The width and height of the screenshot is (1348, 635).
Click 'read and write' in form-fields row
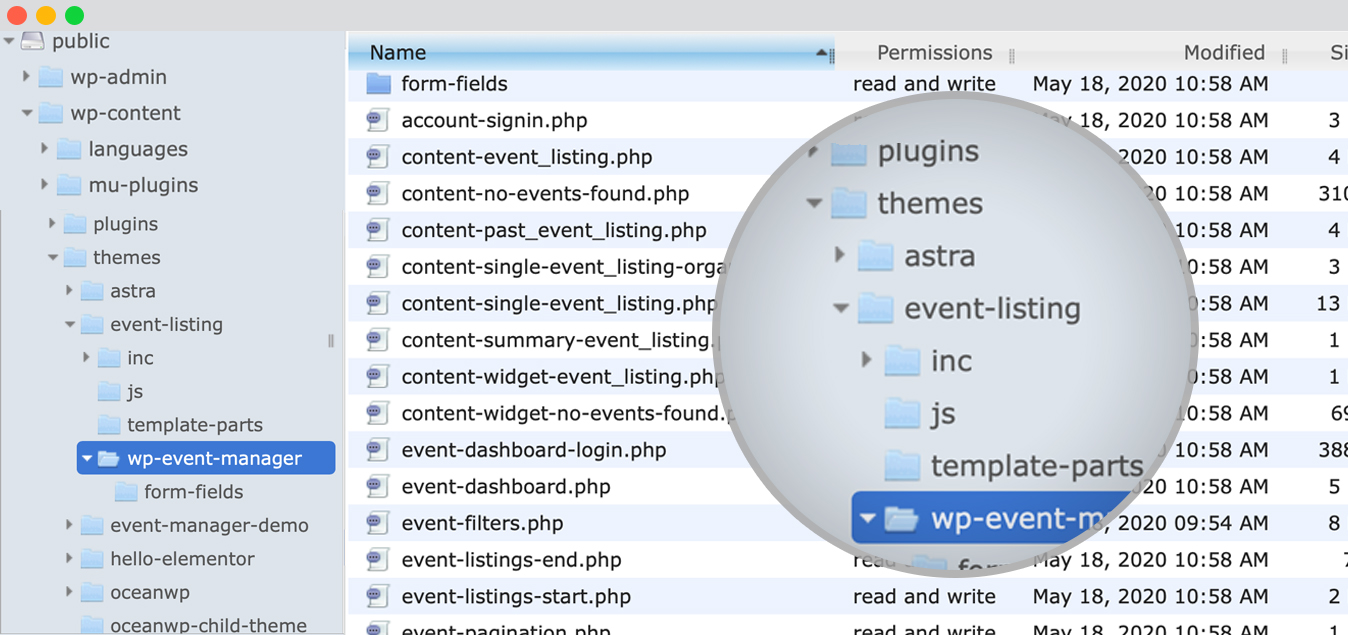point(924,84)
